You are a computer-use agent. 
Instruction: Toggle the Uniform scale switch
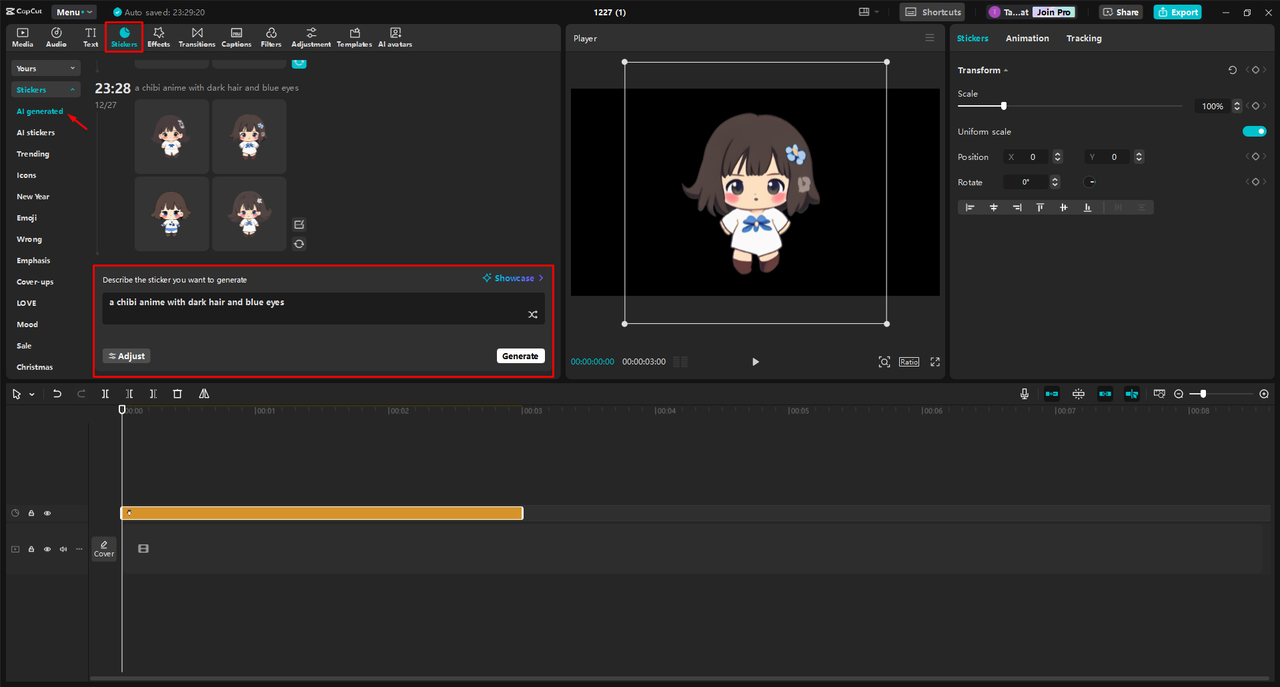(1254, 131)
